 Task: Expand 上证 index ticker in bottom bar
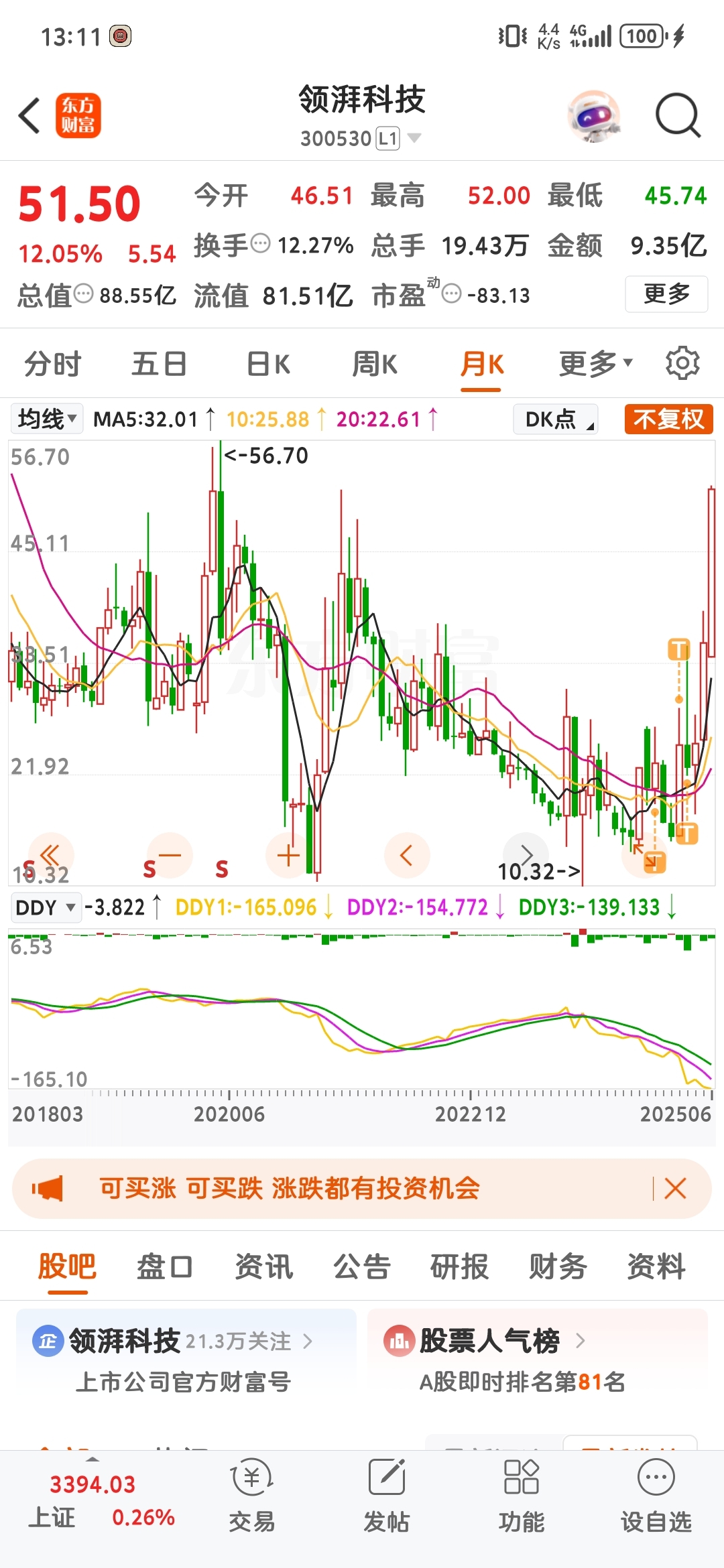pyautogui.click(x=93, y=1459)
